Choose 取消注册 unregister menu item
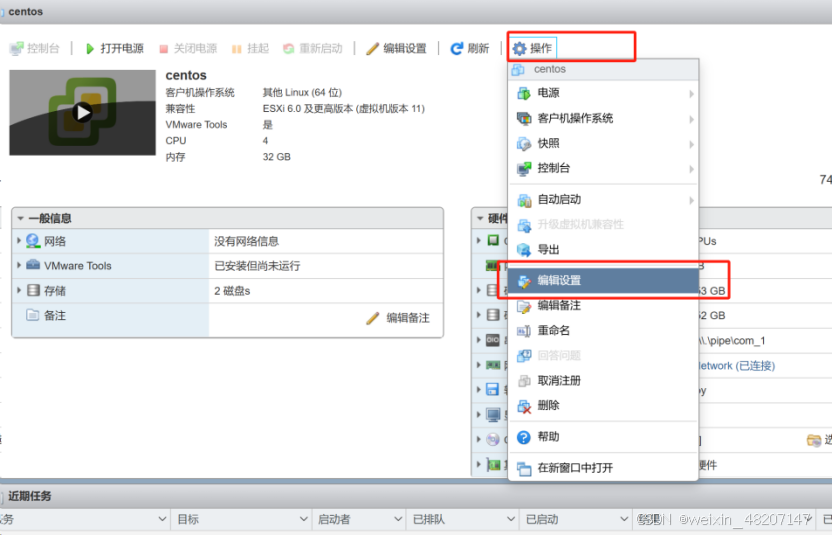 pyautogui.click(x=603, y=381)
